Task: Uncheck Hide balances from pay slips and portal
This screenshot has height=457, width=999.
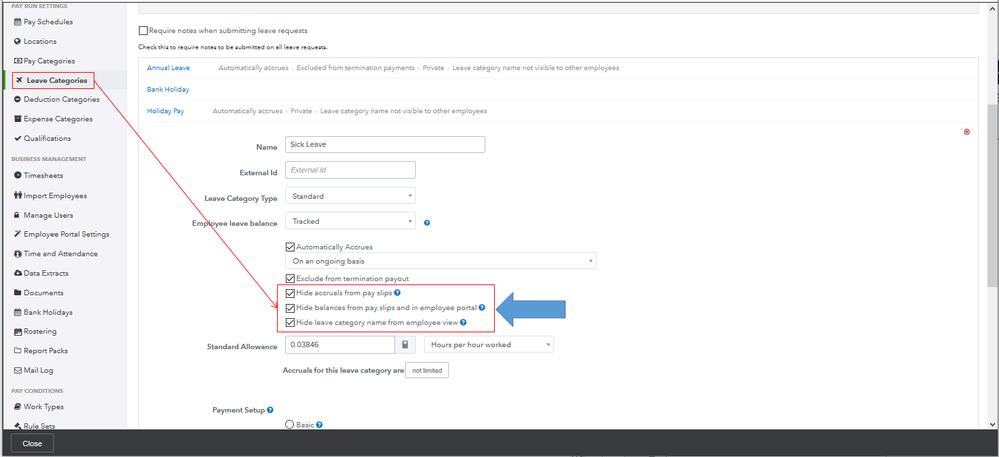Action: 291,308
